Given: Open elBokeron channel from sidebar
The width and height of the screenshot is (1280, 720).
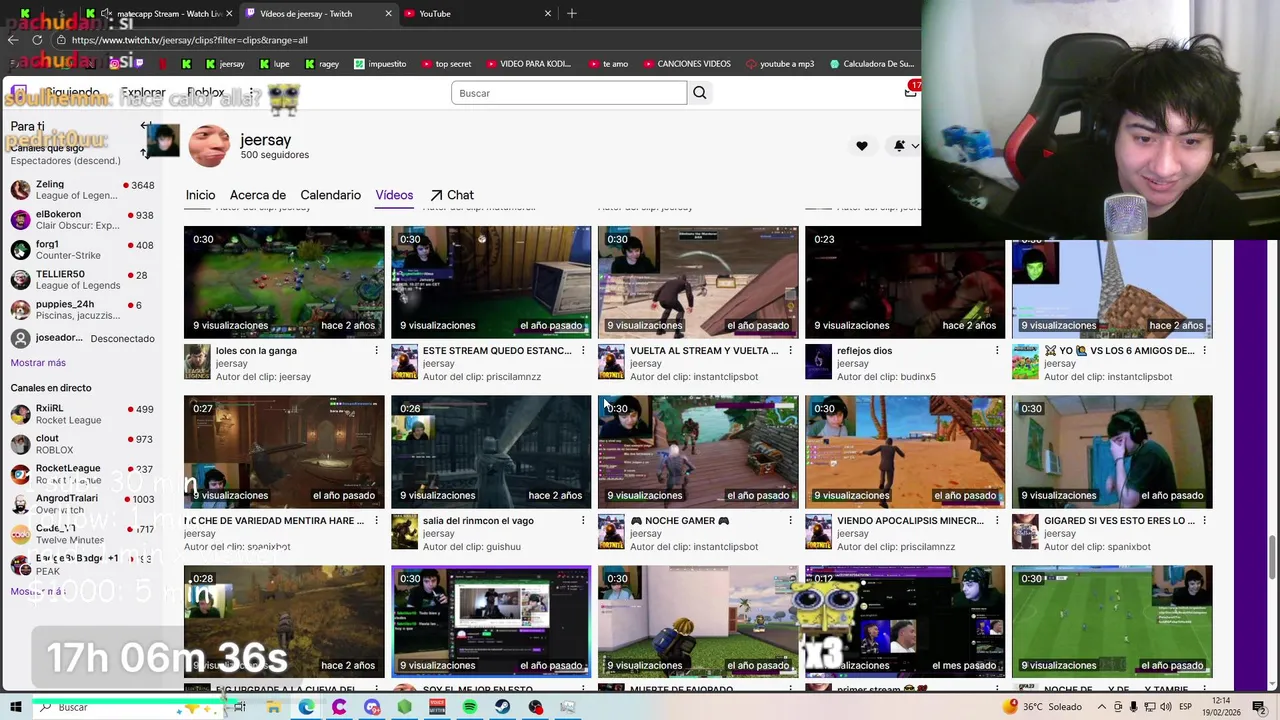Looking at the screenshot, I should pos(82,220).
